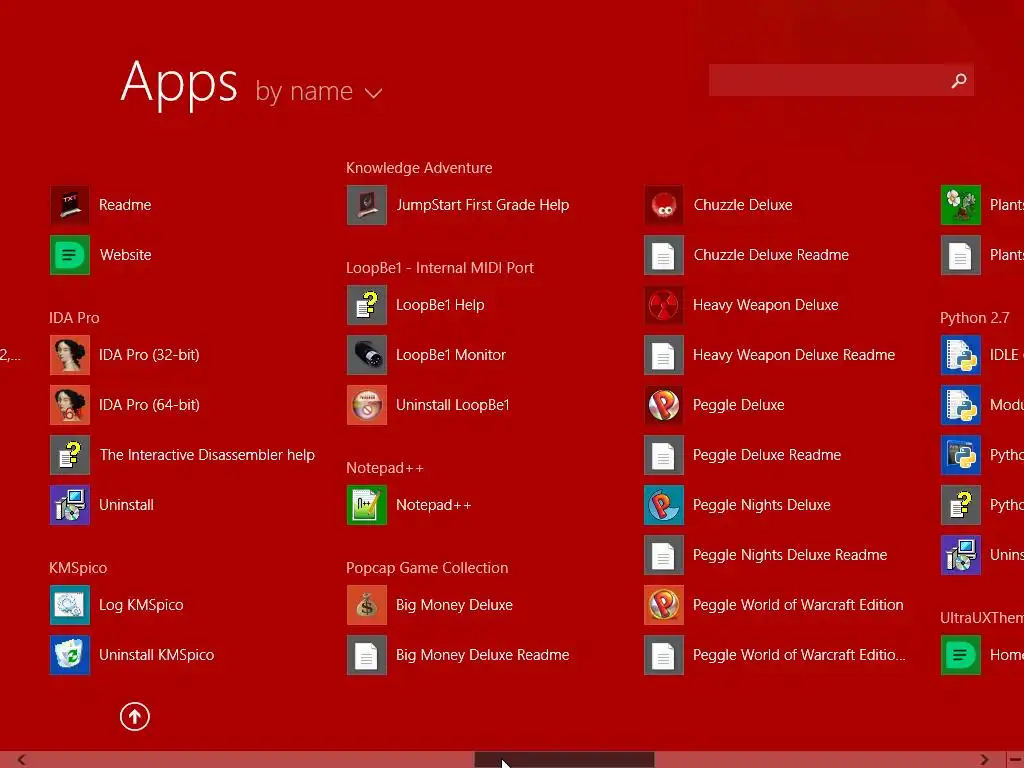Launch Peggle Deluxe icon
The width and height of the screenshot is (1024, 768).
(664, 405)
